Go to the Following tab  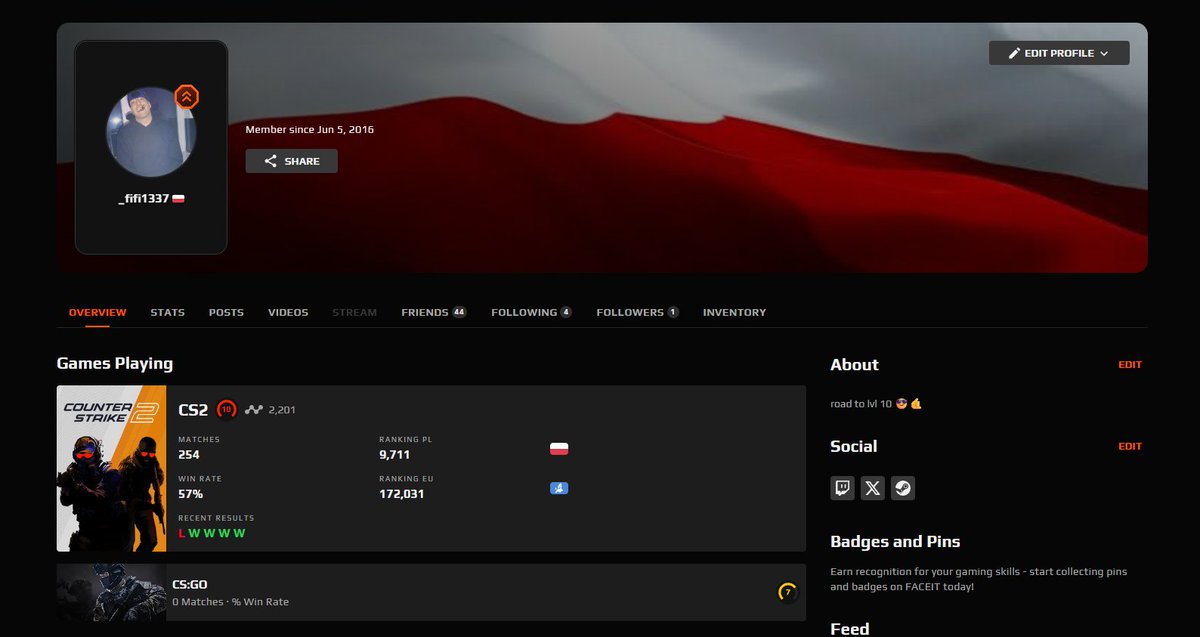point(532,312)
